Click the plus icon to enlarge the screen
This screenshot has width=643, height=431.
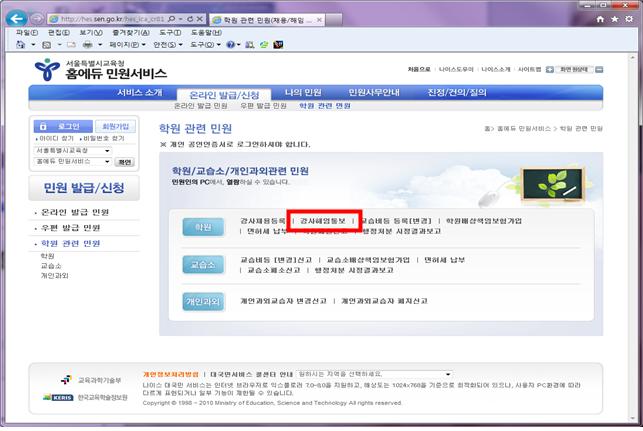point(550,70)
